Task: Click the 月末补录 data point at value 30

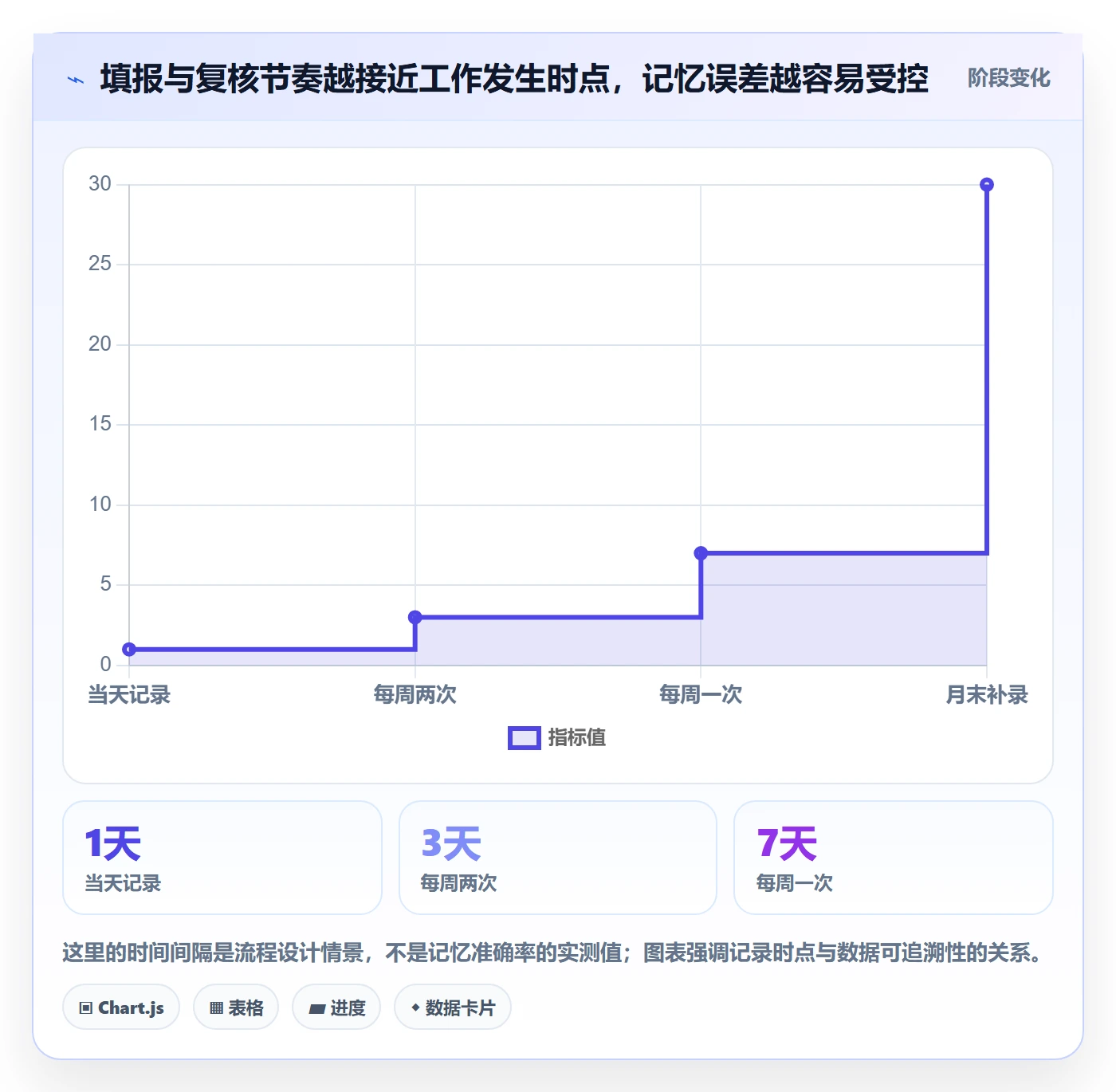Action: pos(987,184)
